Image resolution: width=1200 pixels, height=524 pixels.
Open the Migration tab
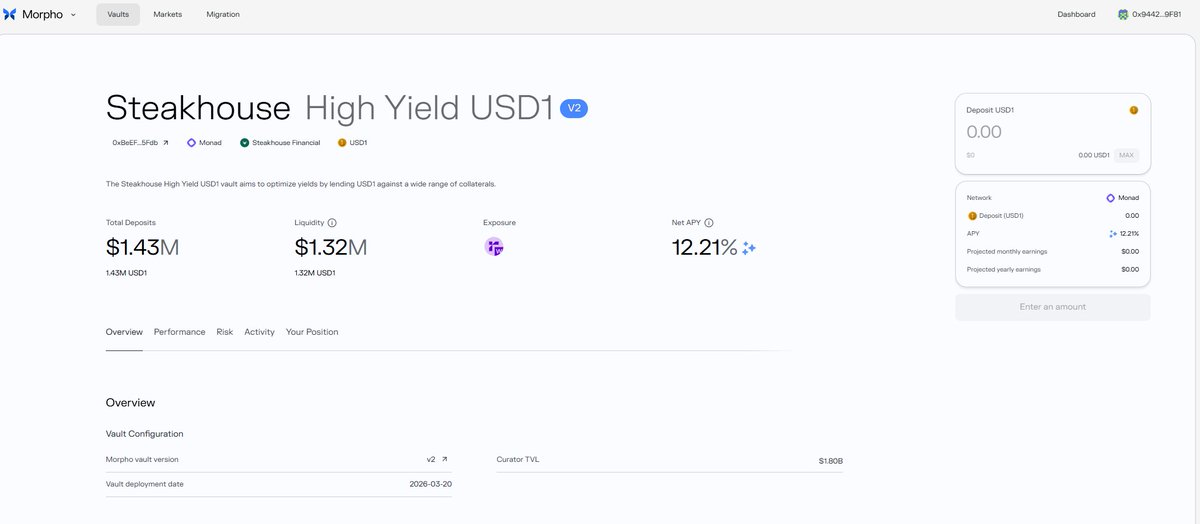click(223, 14)
